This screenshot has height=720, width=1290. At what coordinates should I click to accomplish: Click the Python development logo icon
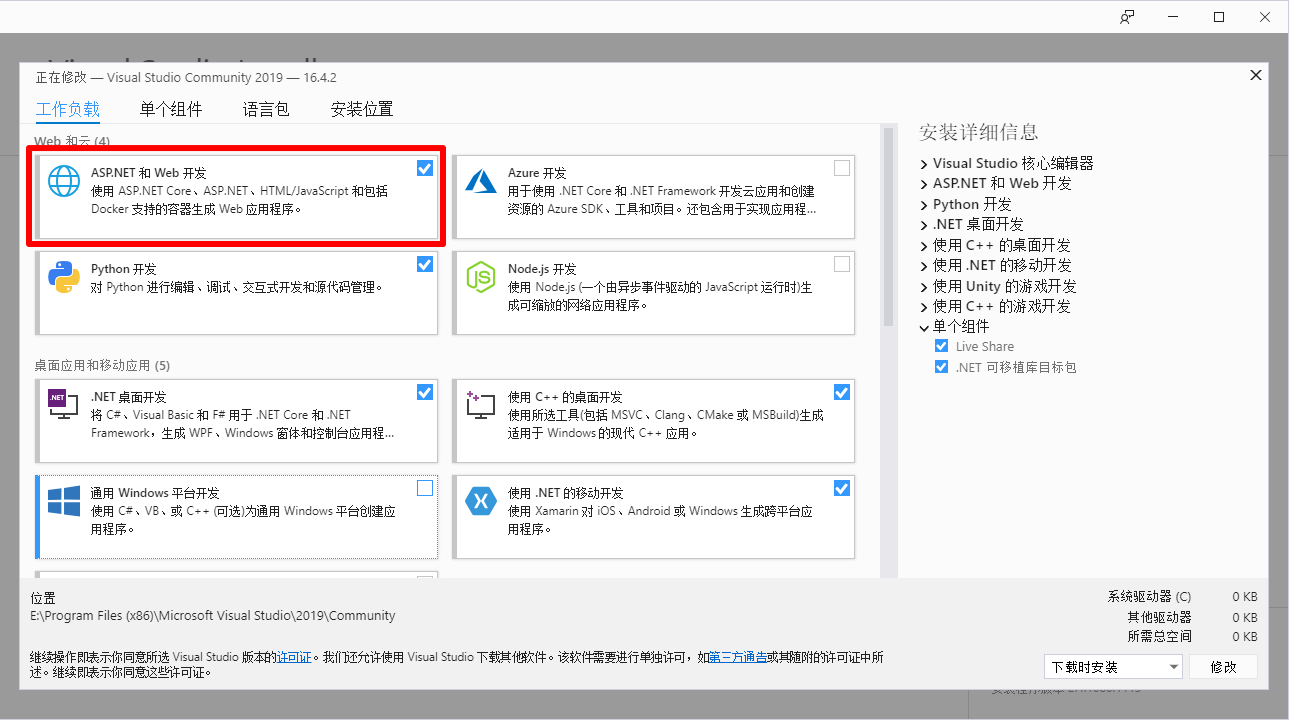tap(64, 277)
